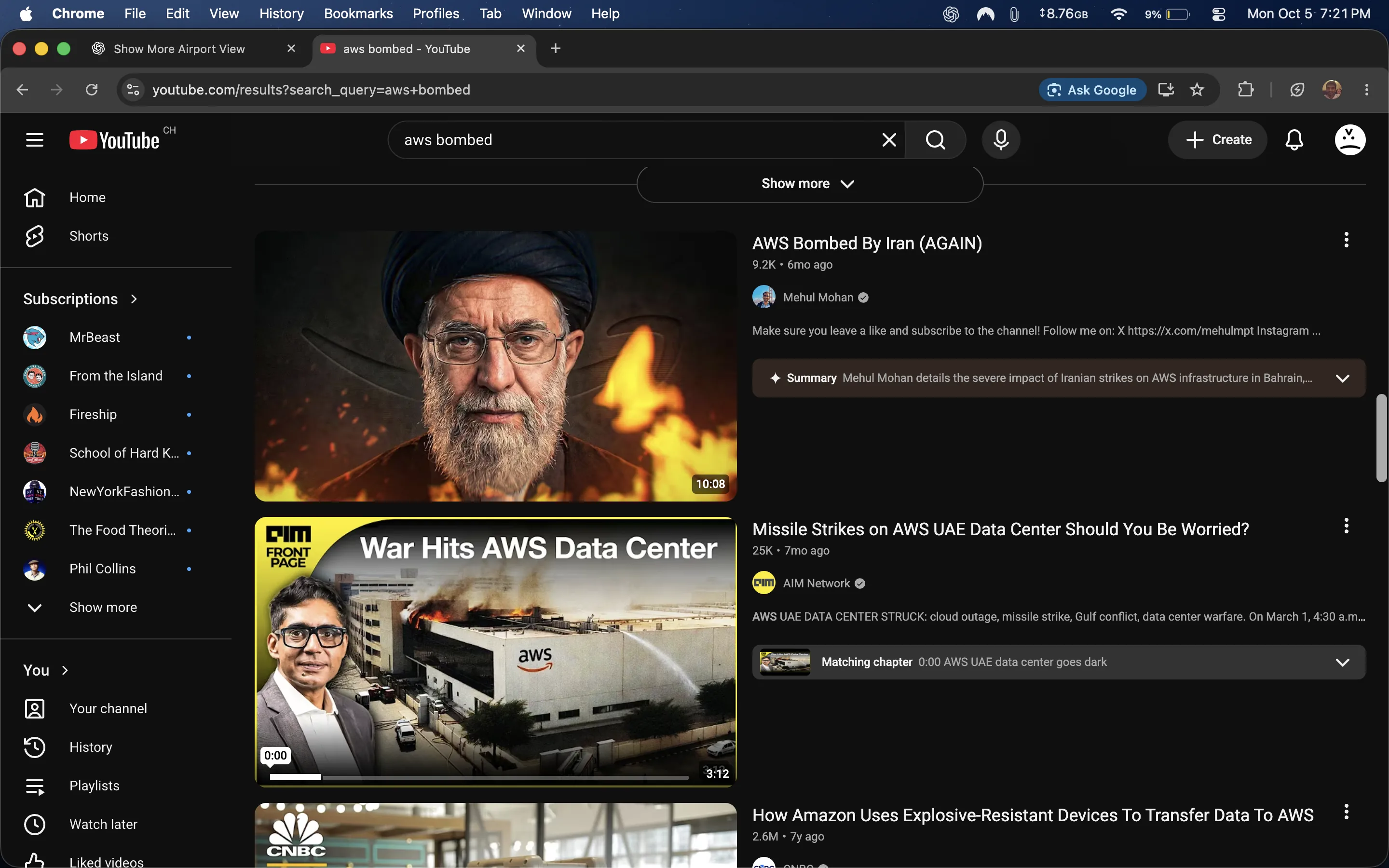This screenshot has height=868, width=1389.
Task: Seek on the War Hits AWS preview progress bar
Action: coord(479,777)
